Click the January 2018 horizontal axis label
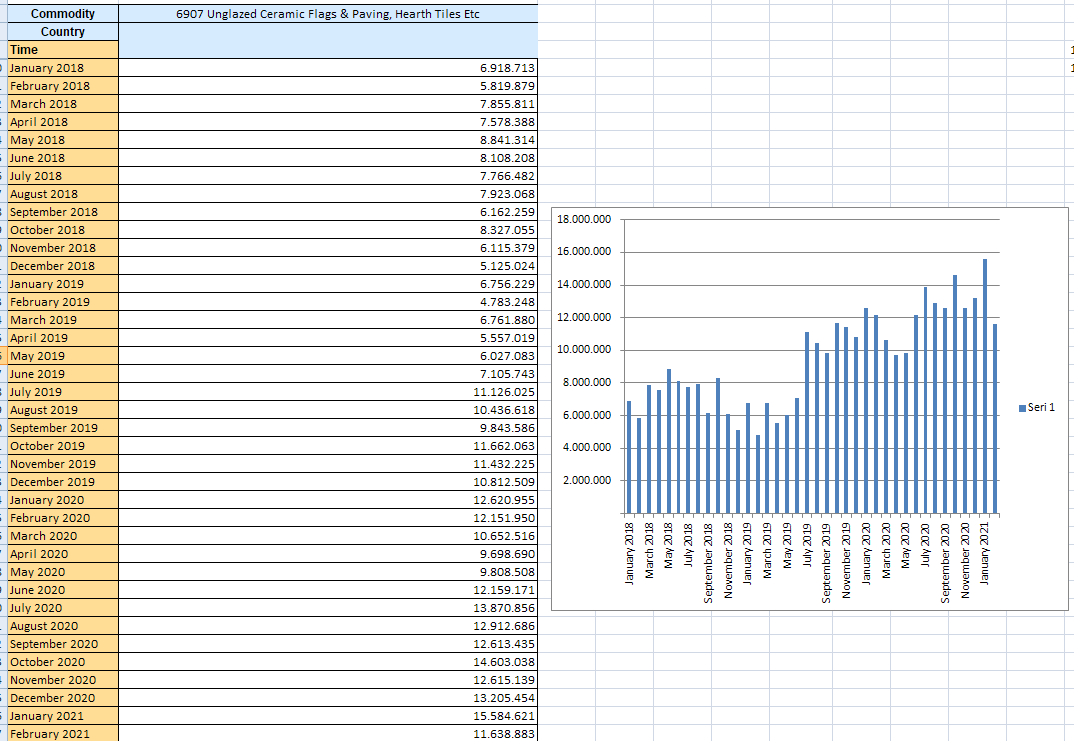Screen dimensions: 1074x741 pos(629,553)
